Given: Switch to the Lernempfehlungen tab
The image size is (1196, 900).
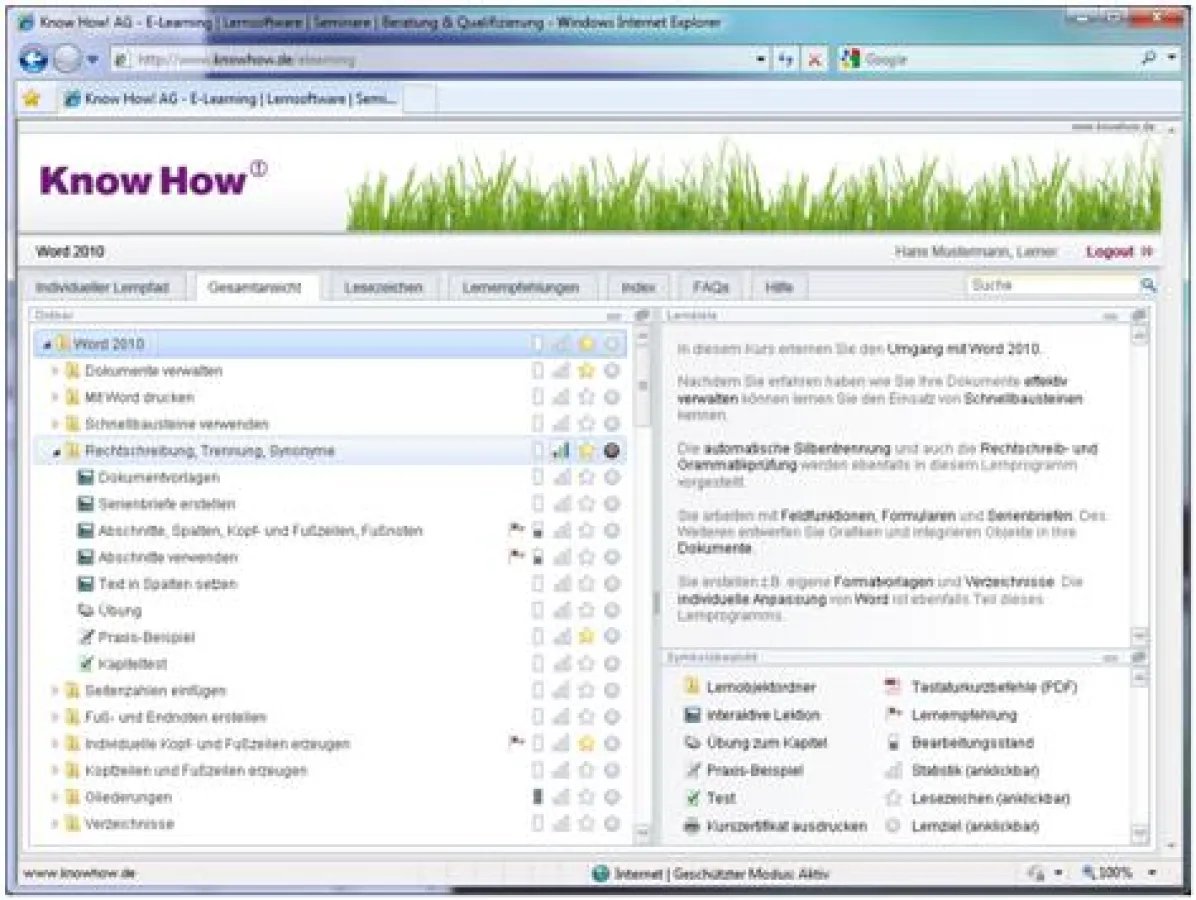Looking at the screenshot, I should (521, 286).
